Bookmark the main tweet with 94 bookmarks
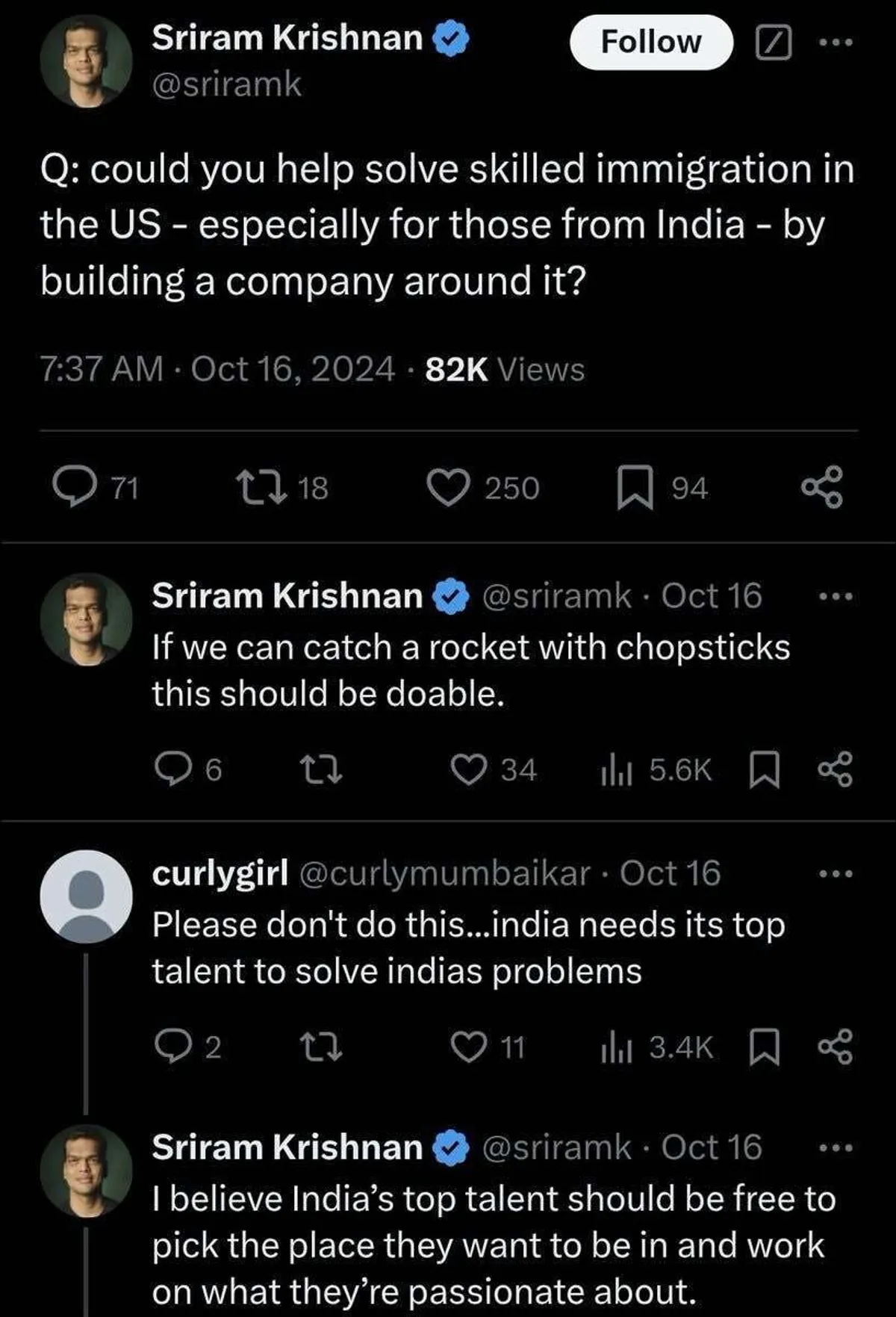The image size is (896, 1317). coord(635,488)
